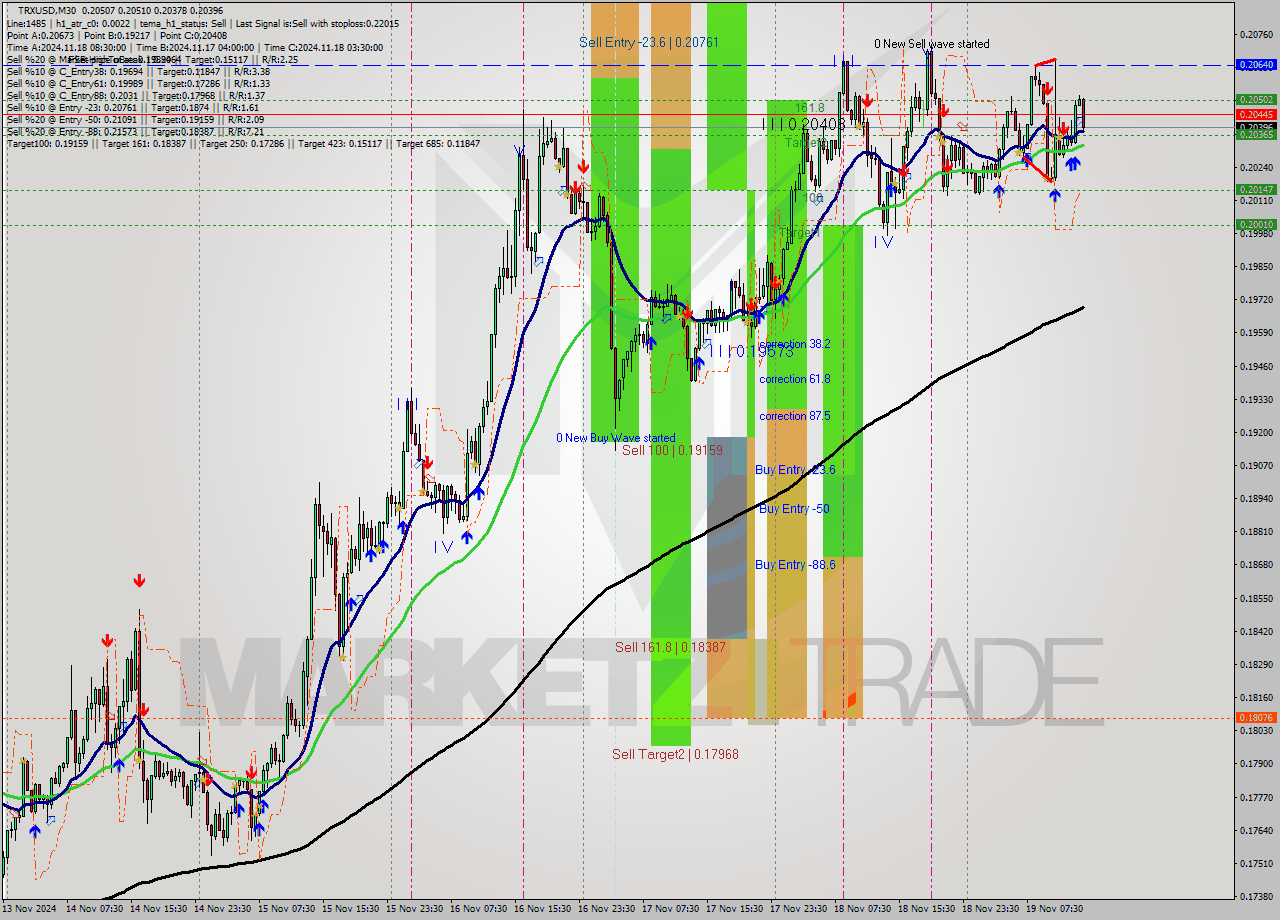Image resolution: width=1280 pixels, height=920 pixels.
Task: Click the '15 Nov 07:30' time axis label
Action: click(287, 909)
